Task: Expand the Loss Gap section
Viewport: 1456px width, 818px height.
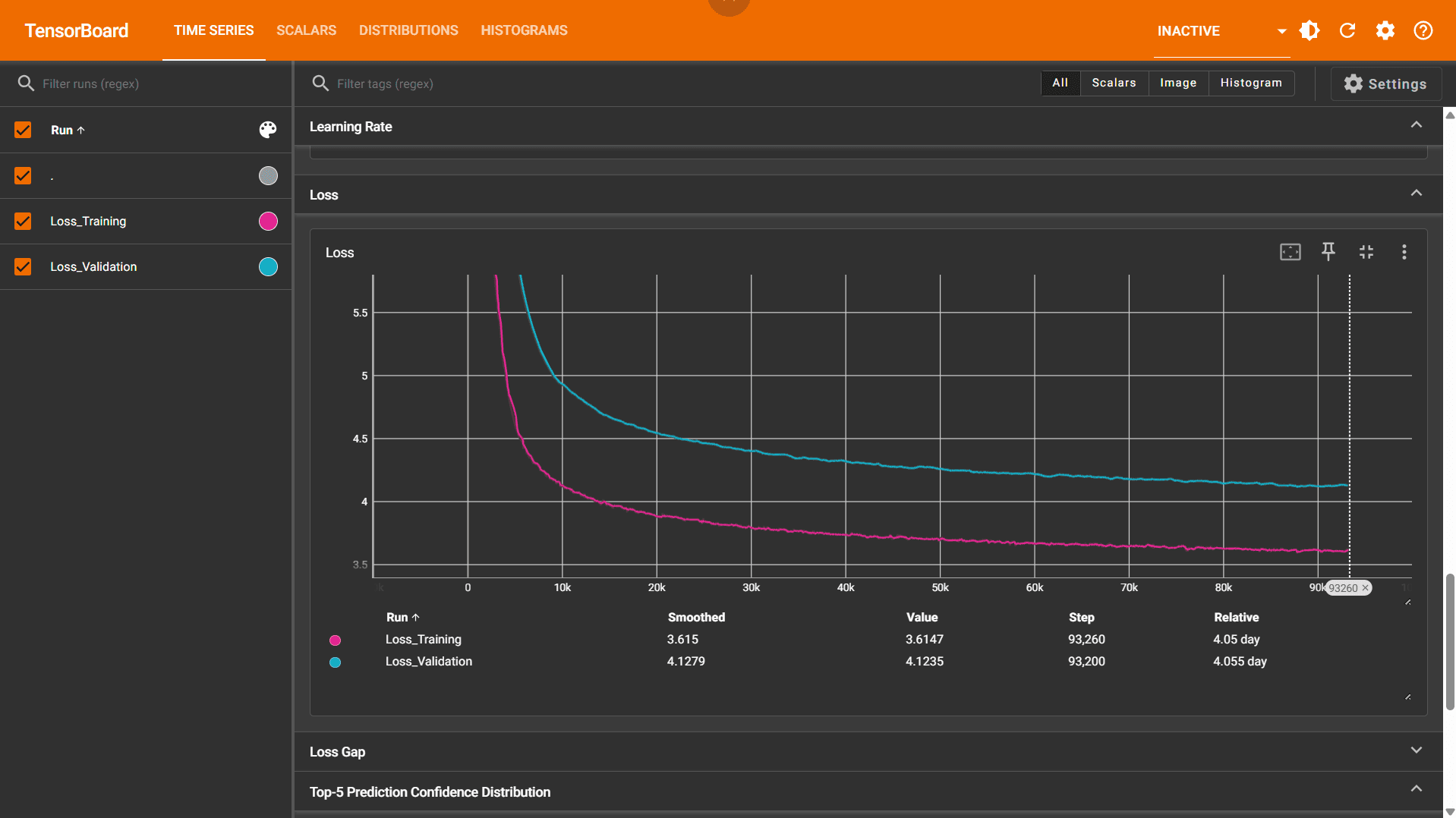Action: point(1416,750)
